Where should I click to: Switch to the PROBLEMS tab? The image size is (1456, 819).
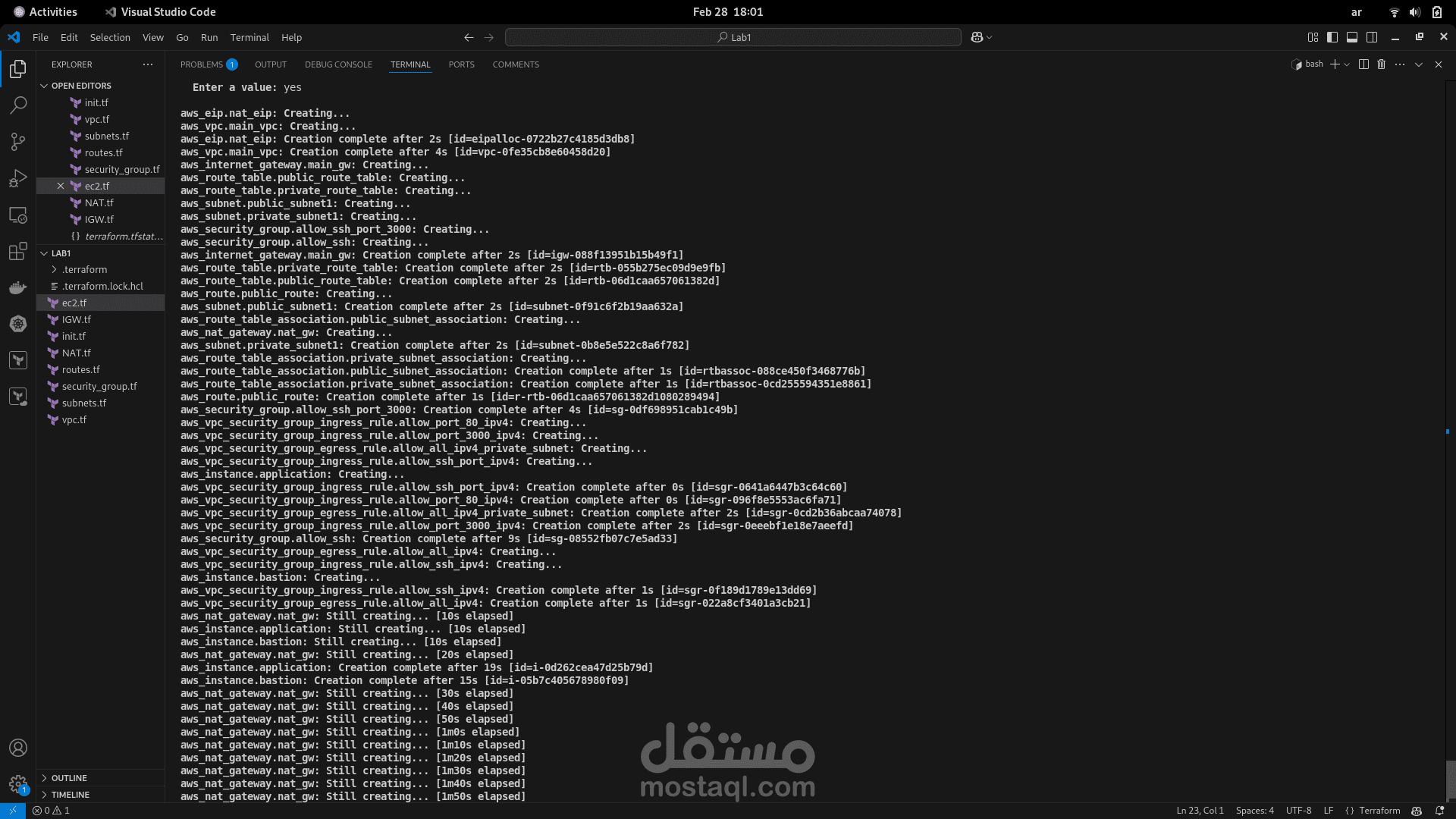[209, 64]
